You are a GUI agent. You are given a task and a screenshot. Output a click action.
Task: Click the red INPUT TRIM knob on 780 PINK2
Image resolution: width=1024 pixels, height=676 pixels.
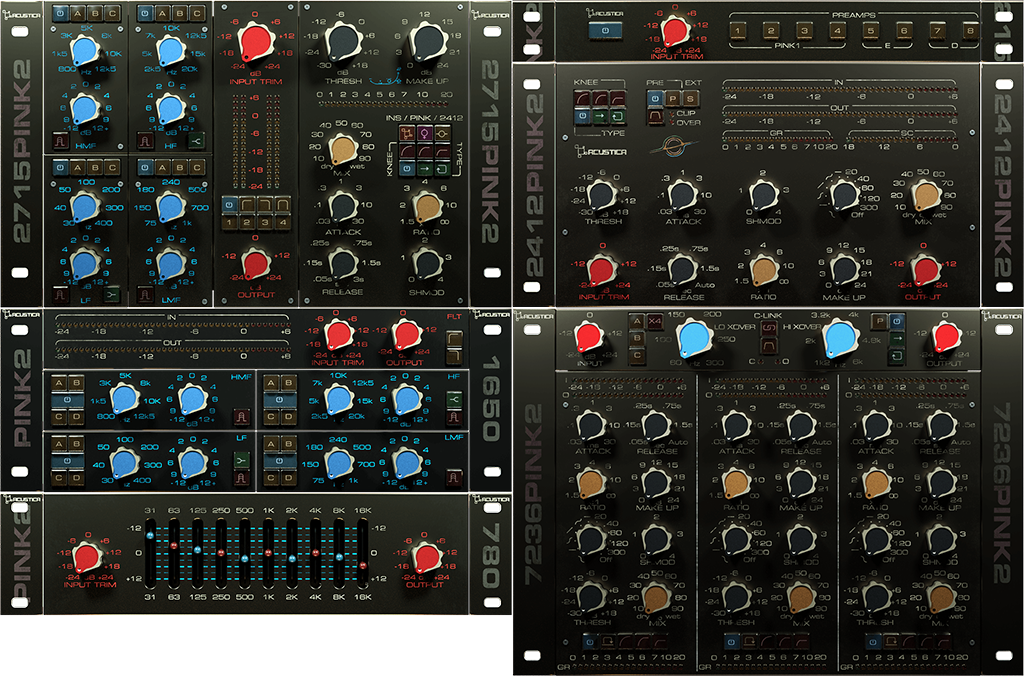(x=89, y=557)
